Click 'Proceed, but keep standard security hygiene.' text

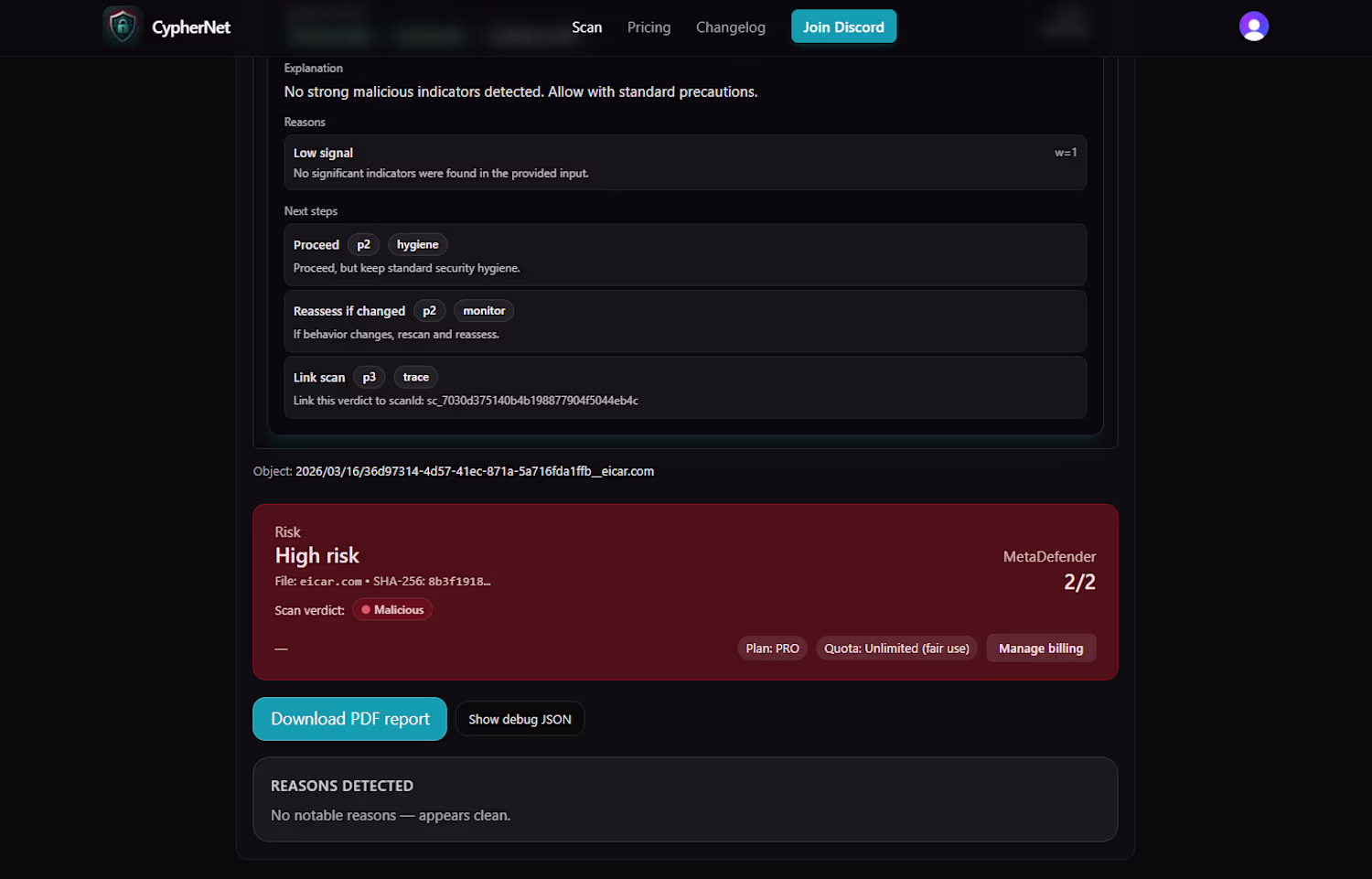[407, 268]
